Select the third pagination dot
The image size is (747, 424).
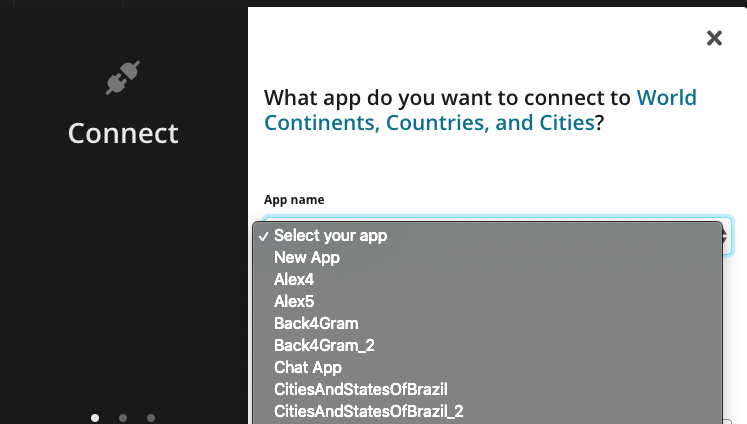tap(151, 418)
